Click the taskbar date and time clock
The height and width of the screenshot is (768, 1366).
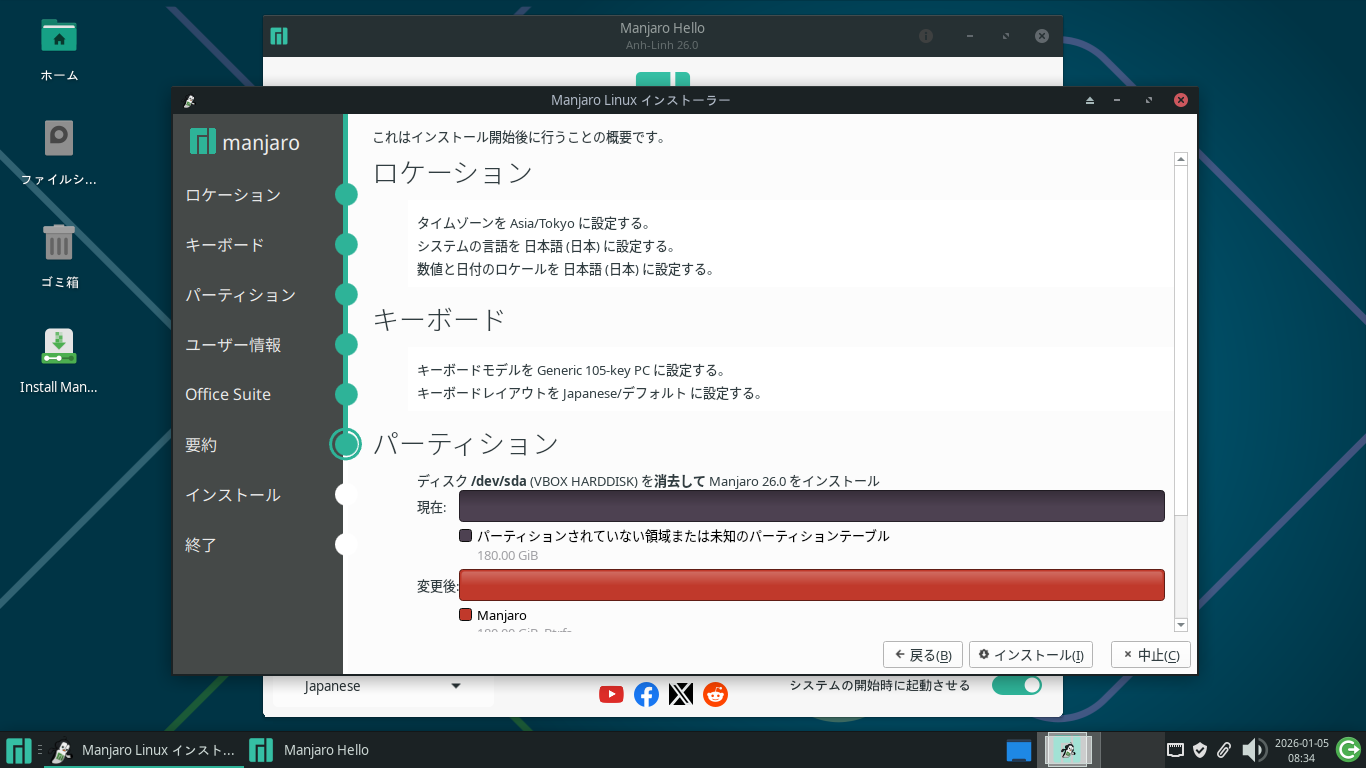1301,750
